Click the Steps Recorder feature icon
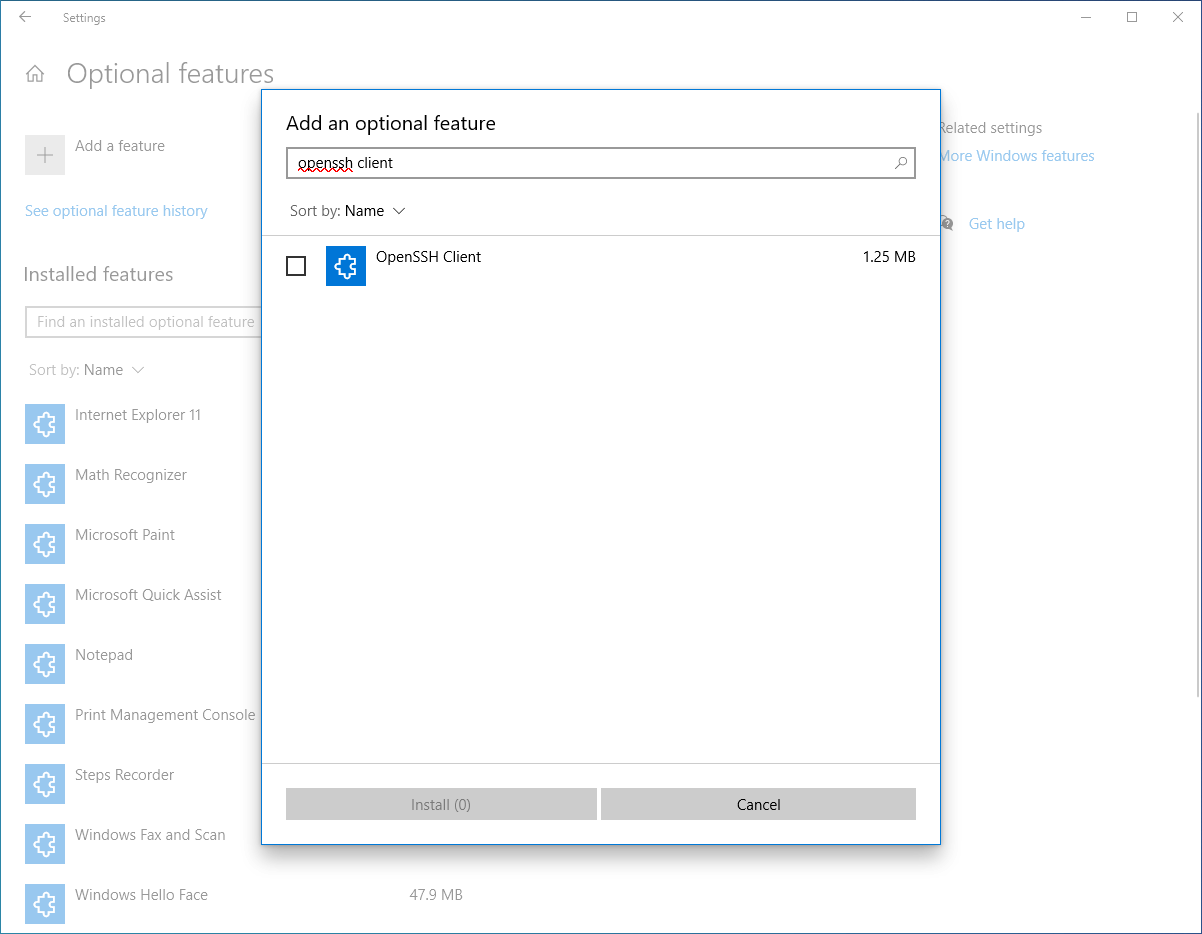 [x=45, y=785]
